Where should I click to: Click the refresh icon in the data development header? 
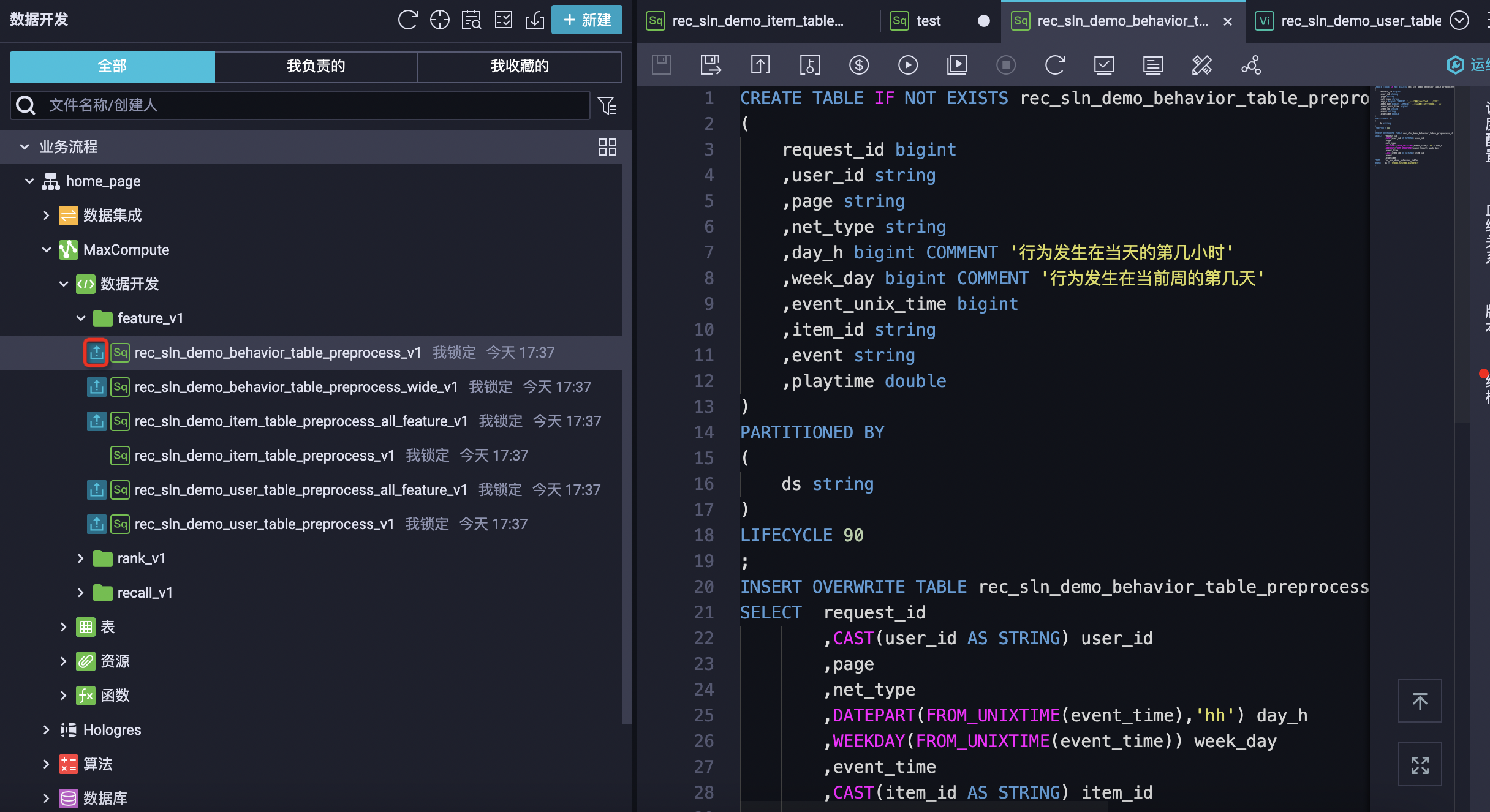407,20
